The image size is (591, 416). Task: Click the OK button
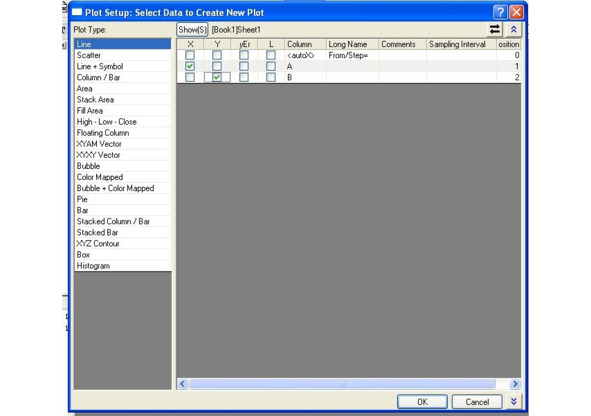pyautogui.click(x=422, y=402)
